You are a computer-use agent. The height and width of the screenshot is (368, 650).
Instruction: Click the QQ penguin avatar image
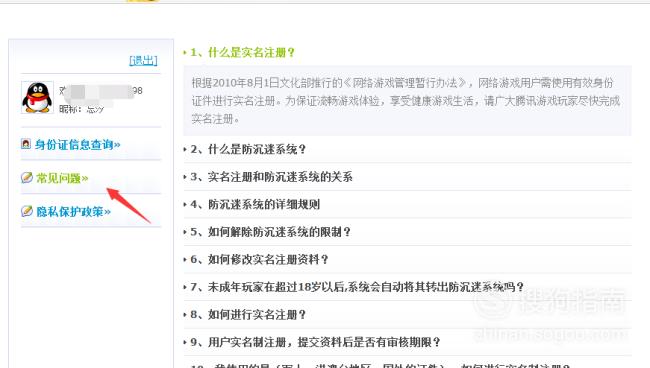click(37, 97)
